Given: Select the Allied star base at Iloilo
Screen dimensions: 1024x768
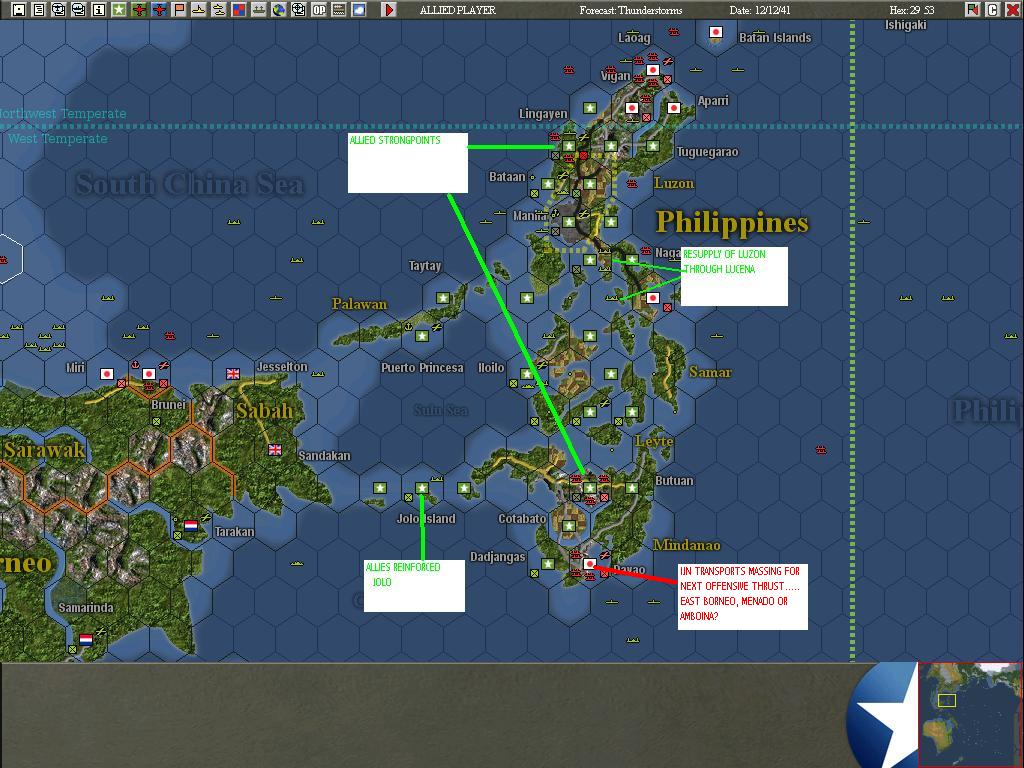Looking at the screenshot, I should (527, 374).
